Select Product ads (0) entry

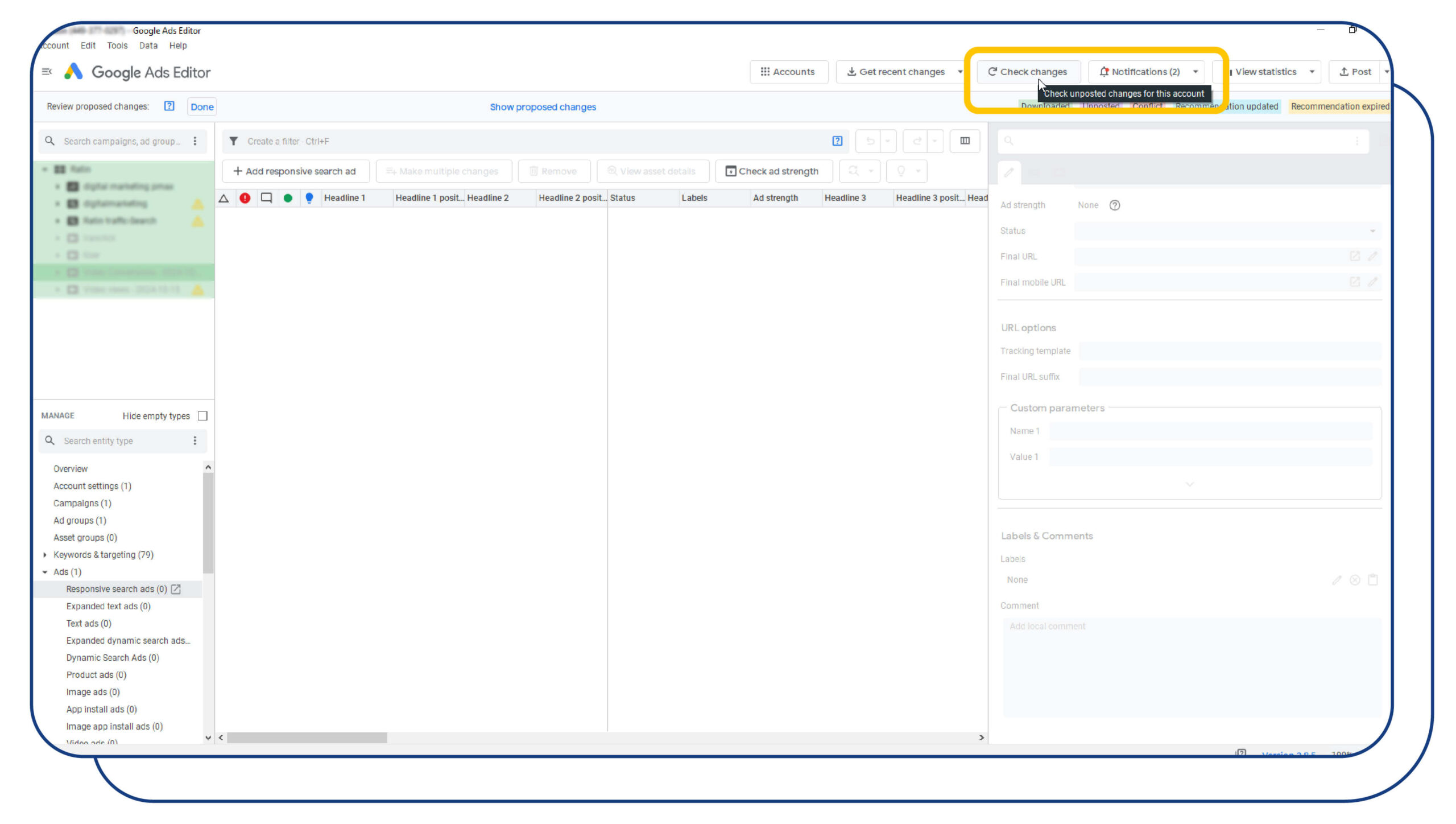(x=96, y=675)
